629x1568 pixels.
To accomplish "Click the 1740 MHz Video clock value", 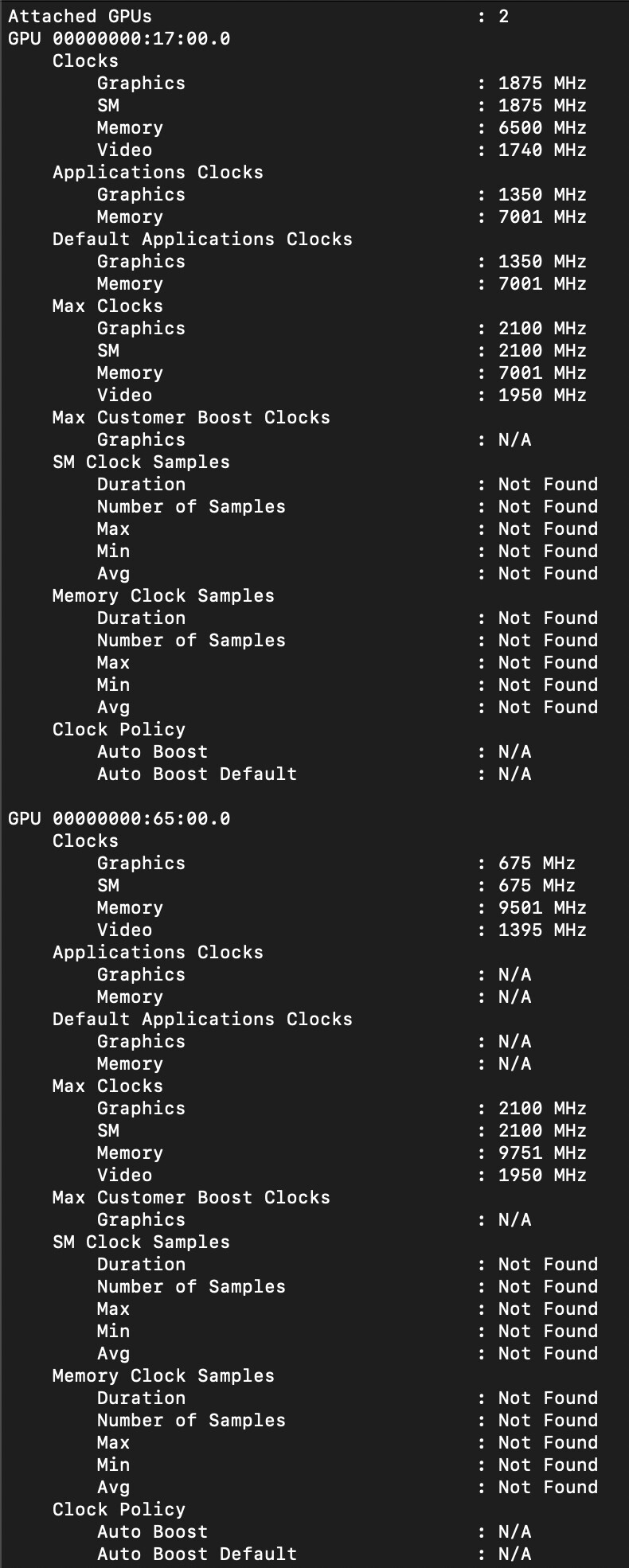I will (542, 150).
